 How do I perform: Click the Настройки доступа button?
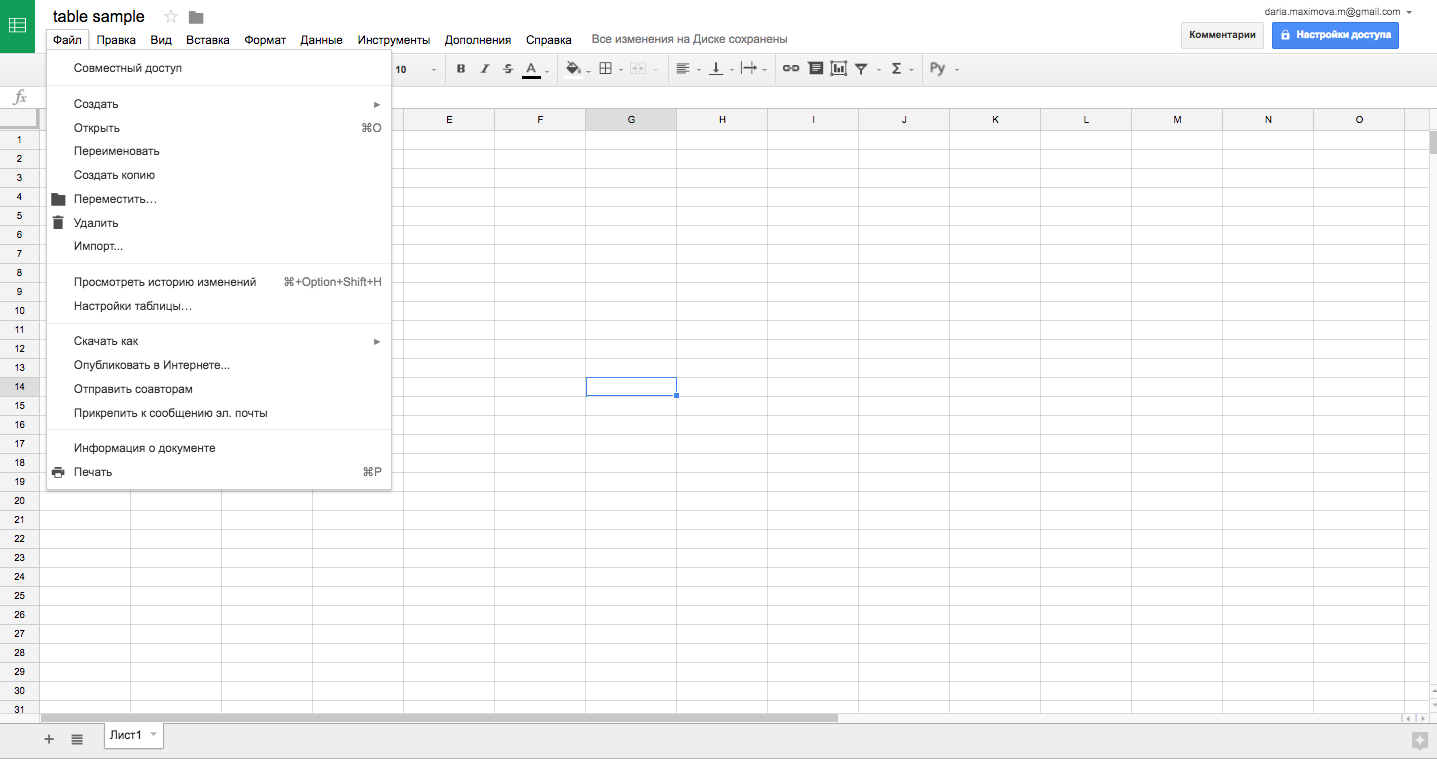(x=1335, y=35)
